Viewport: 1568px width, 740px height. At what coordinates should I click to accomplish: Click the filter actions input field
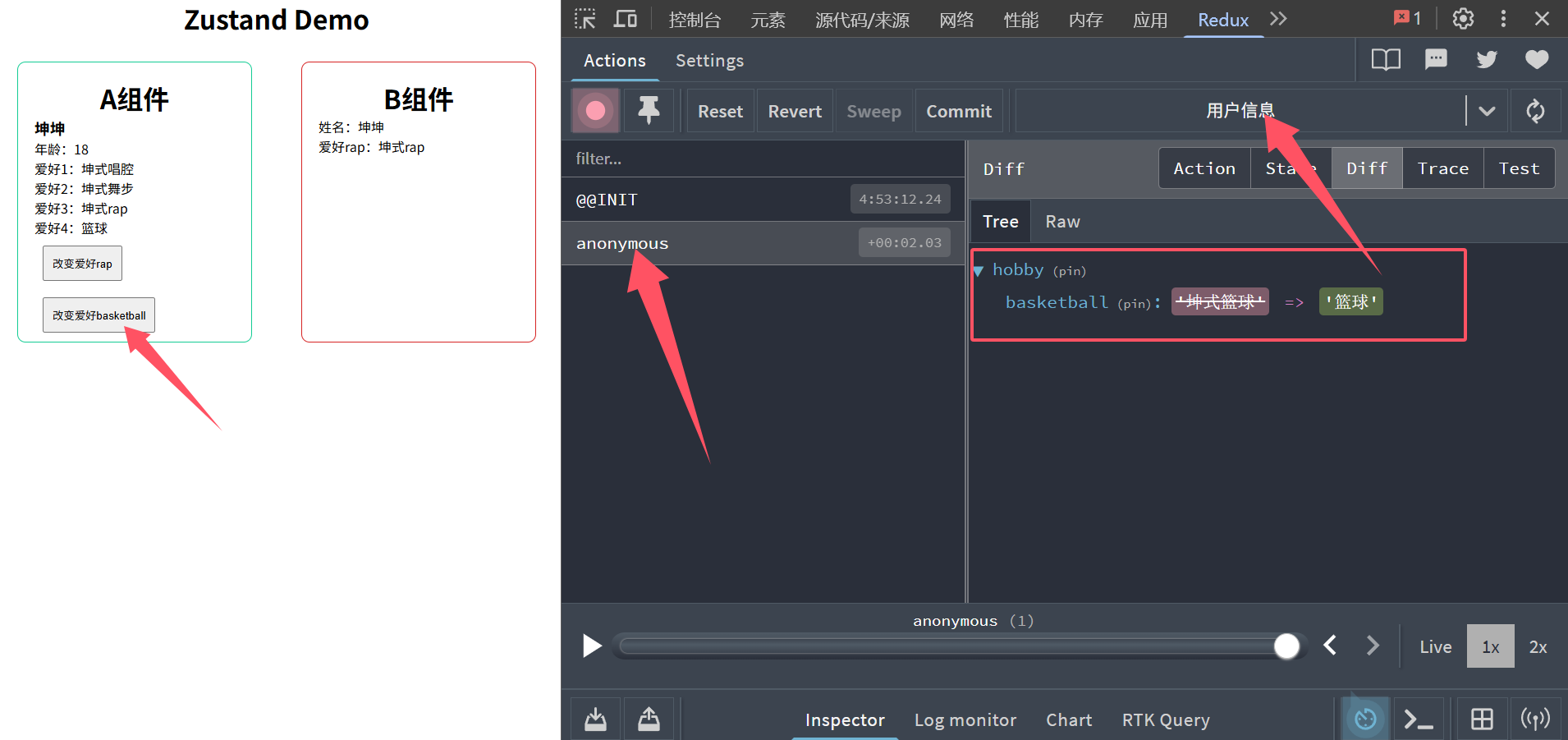pos(763,159)
